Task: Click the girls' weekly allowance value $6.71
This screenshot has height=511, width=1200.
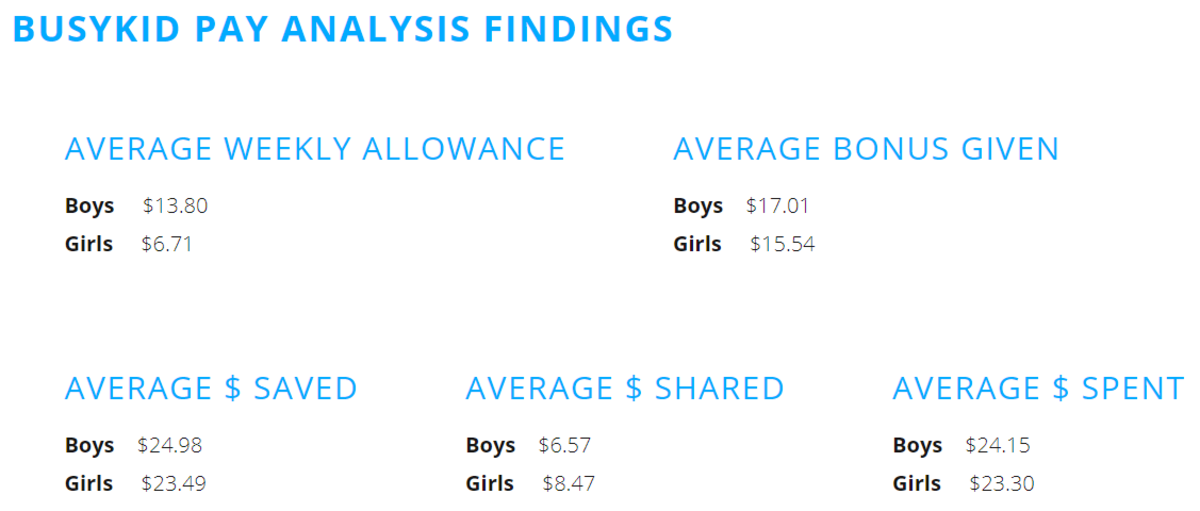Action: tap(167, 244)
